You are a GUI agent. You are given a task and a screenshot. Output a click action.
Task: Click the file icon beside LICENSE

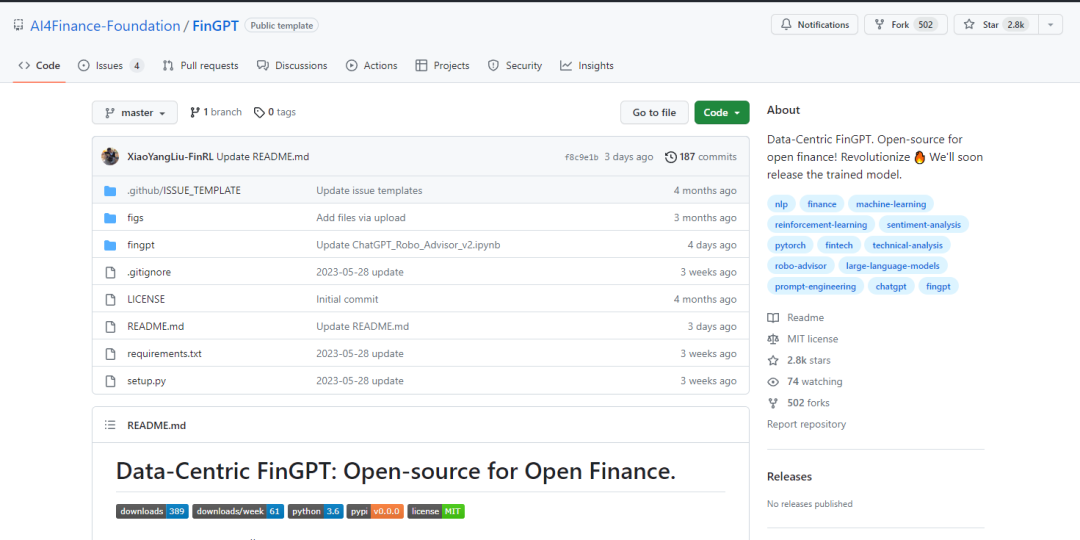[x=110, y=300]
